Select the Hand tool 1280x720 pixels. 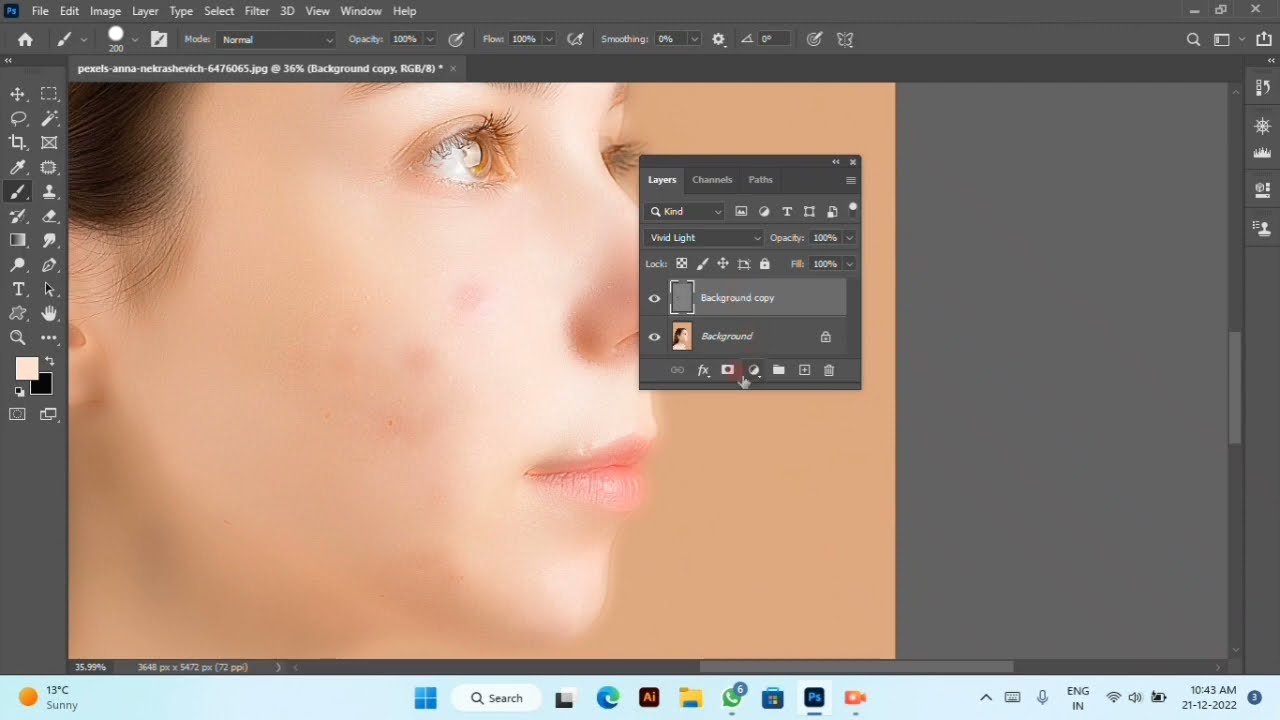[49, 313]
